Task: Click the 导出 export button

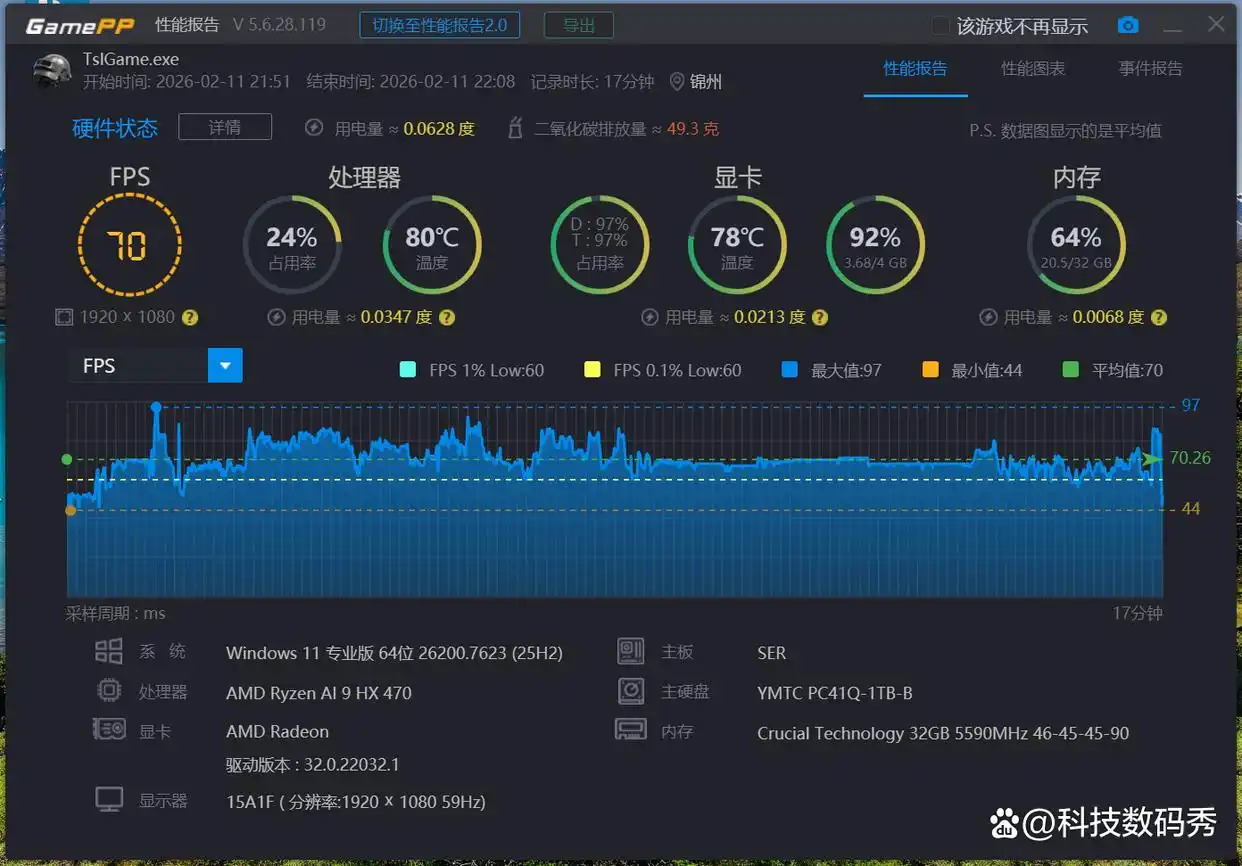Action: (578, 25)
